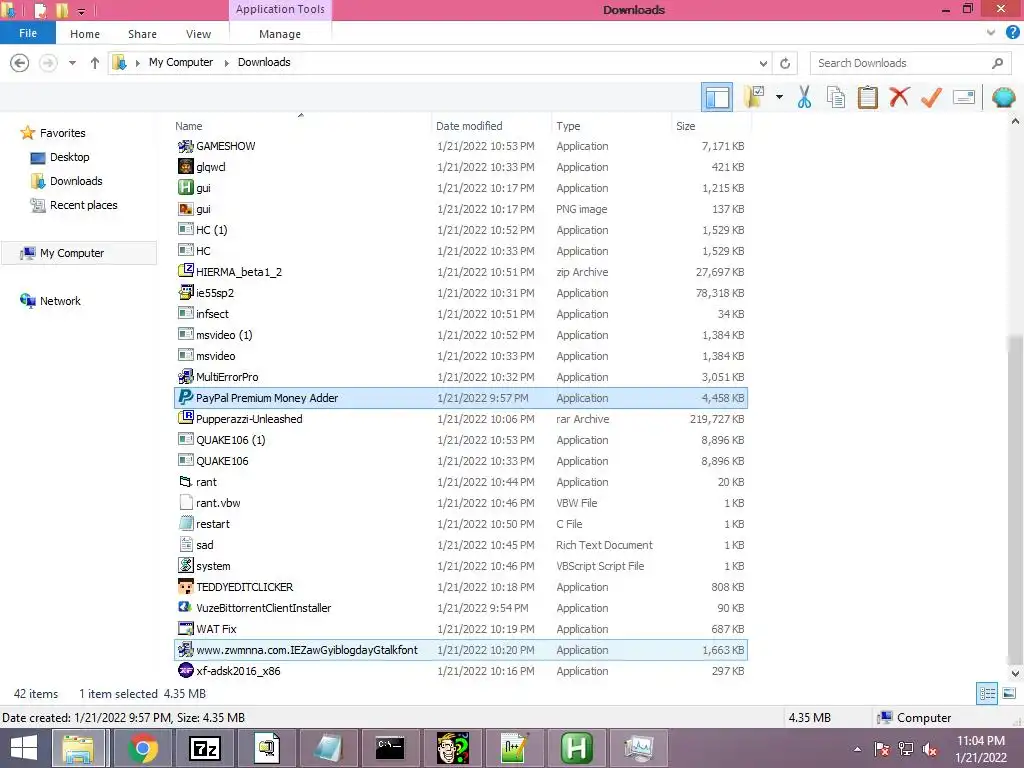The width and height of the screenshot is (1024, 768).
Task: Select Favorites in the navigation pane
Action: [63, 133]
